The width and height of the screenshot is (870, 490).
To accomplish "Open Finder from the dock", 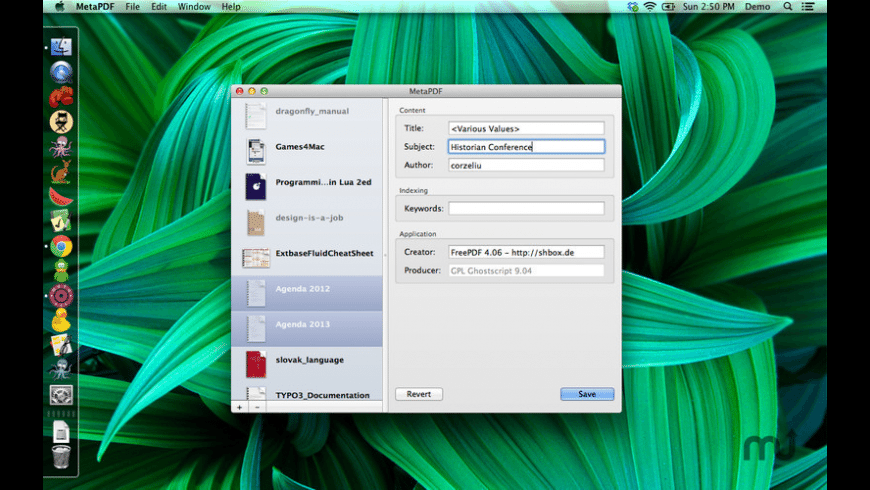I will [x=61, y=47].
